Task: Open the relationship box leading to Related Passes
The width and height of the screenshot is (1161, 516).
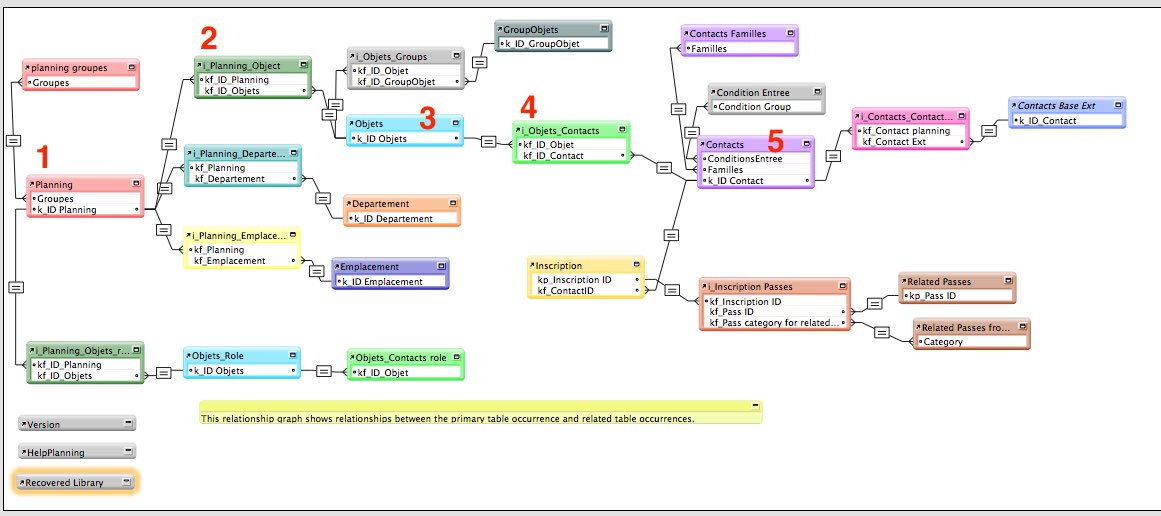Action: click(x=874, y=304)
